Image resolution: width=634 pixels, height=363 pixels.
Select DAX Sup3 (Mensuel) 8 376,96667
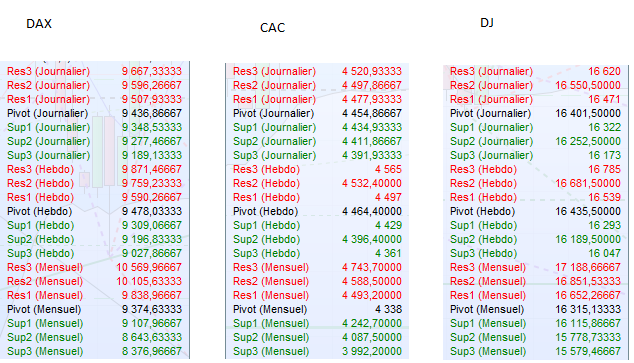coord(152,351)
